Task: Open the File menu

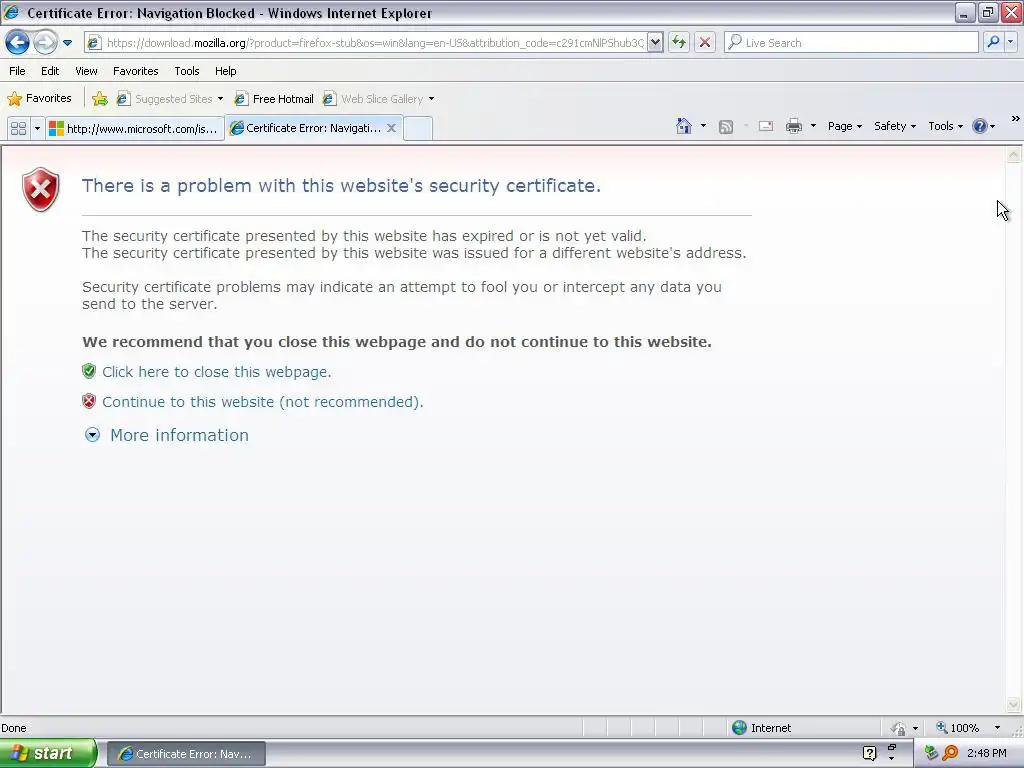Action: tap(17, 71)
